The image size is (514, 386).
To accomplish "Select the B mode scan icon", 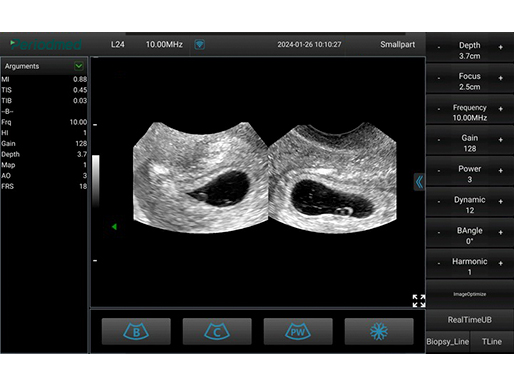I will 136,331.
